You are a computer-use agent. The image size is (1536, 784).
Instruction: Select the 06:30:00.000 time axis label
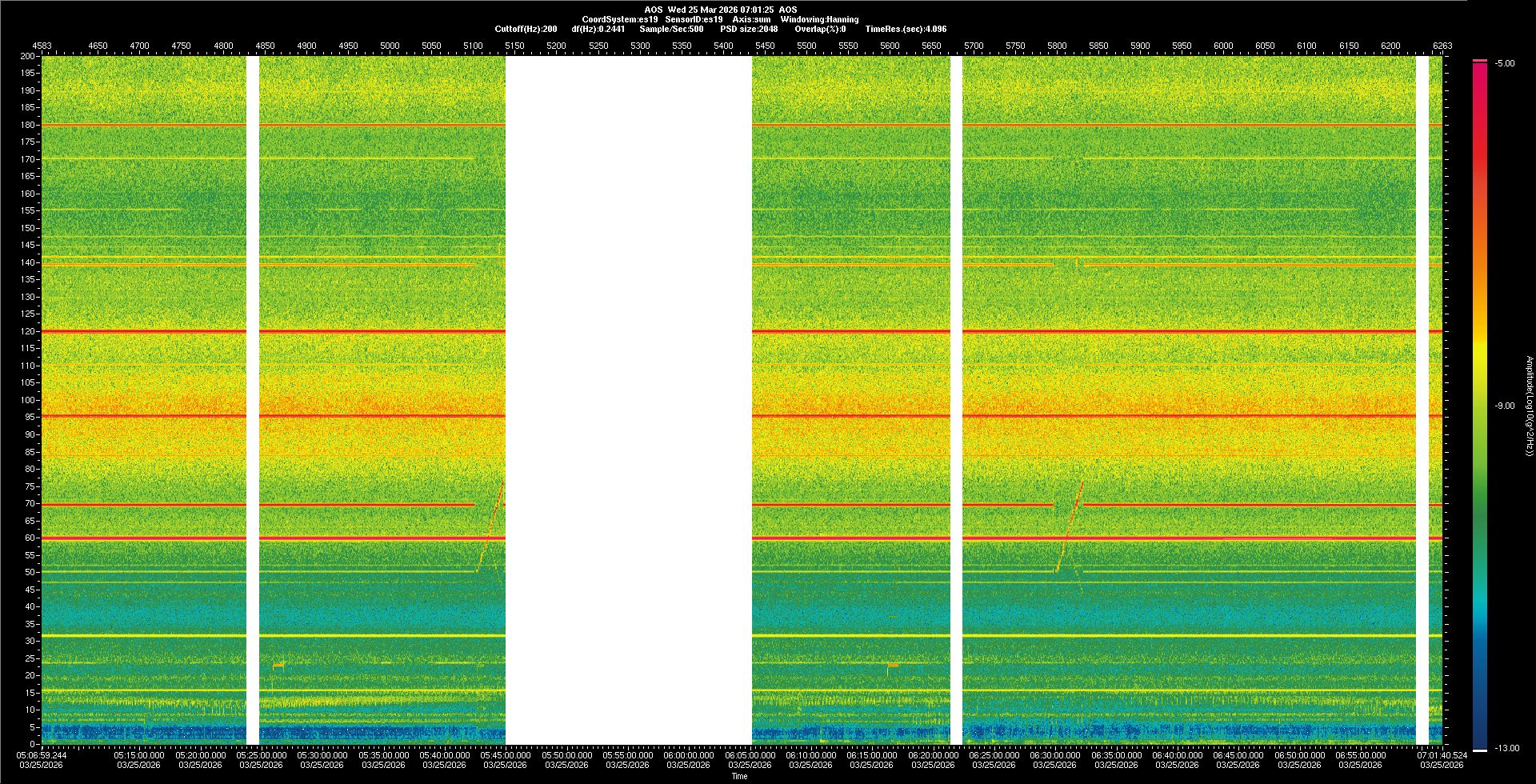(x=1054, y=755)
